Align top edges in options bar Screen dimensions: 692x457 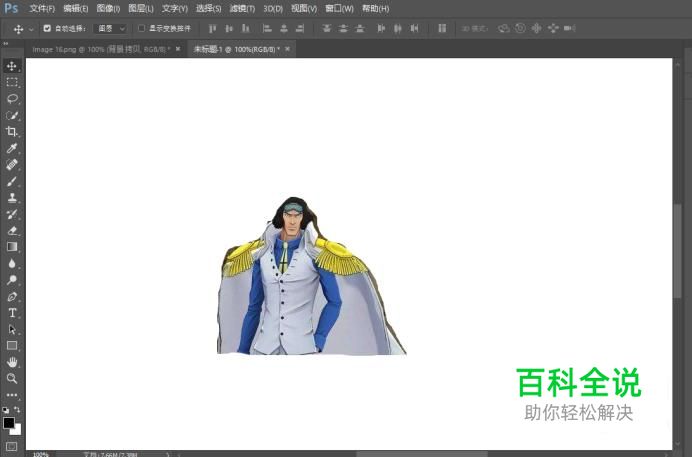(212, 29)
